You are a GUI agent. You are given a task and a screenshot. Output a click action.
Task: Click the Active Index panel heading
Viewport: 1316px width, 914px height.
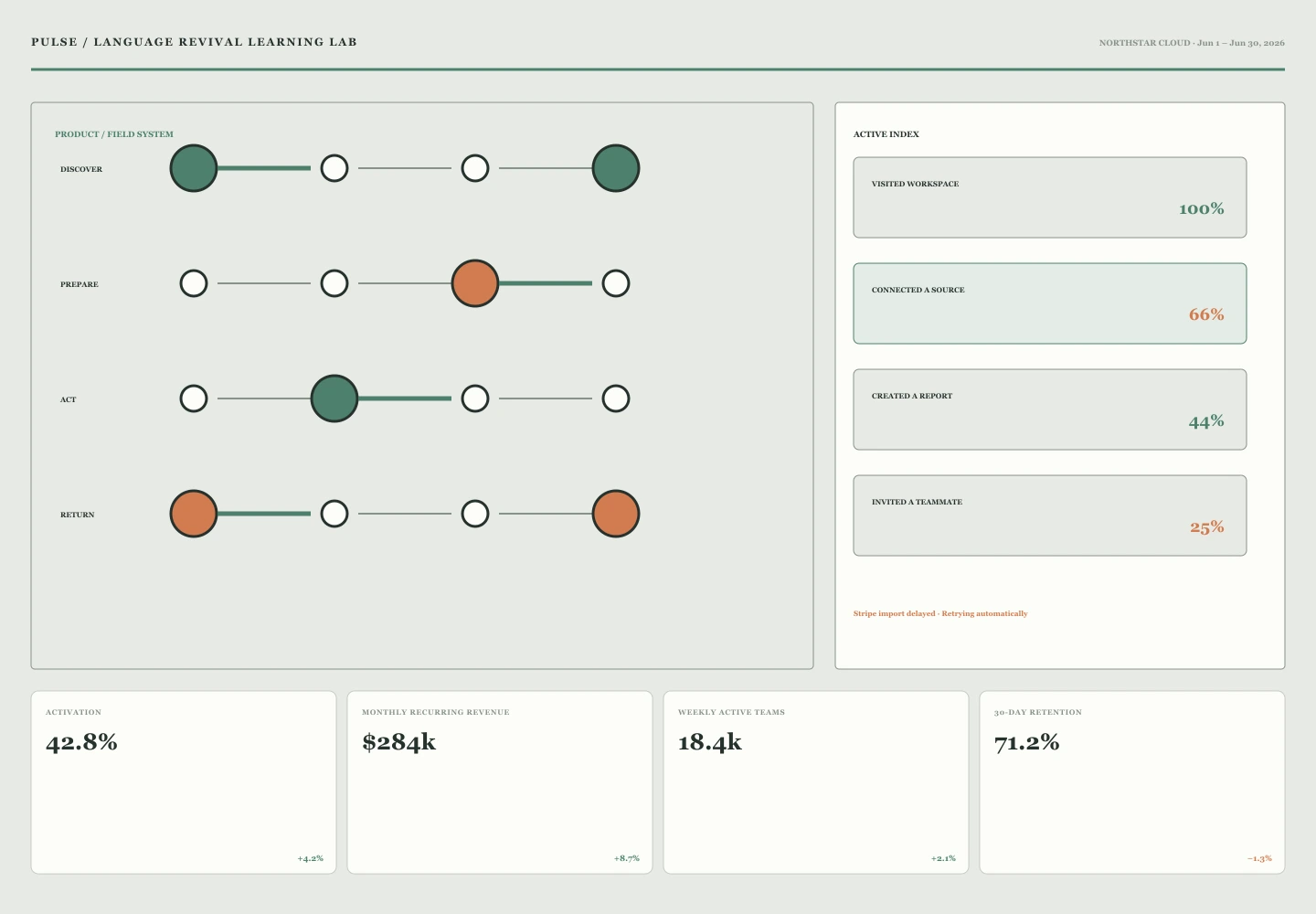point(886,134)
